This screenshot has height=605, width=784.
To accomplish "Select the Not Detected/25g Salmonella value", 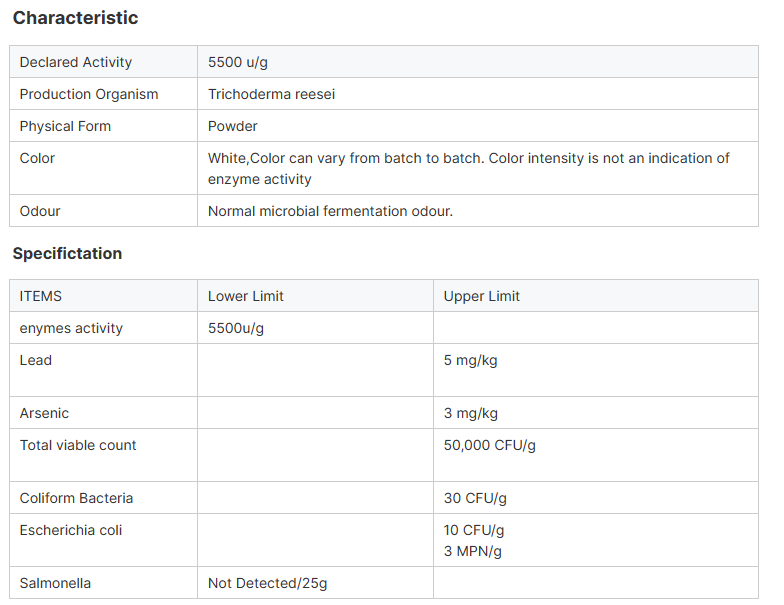I will 267,583.
